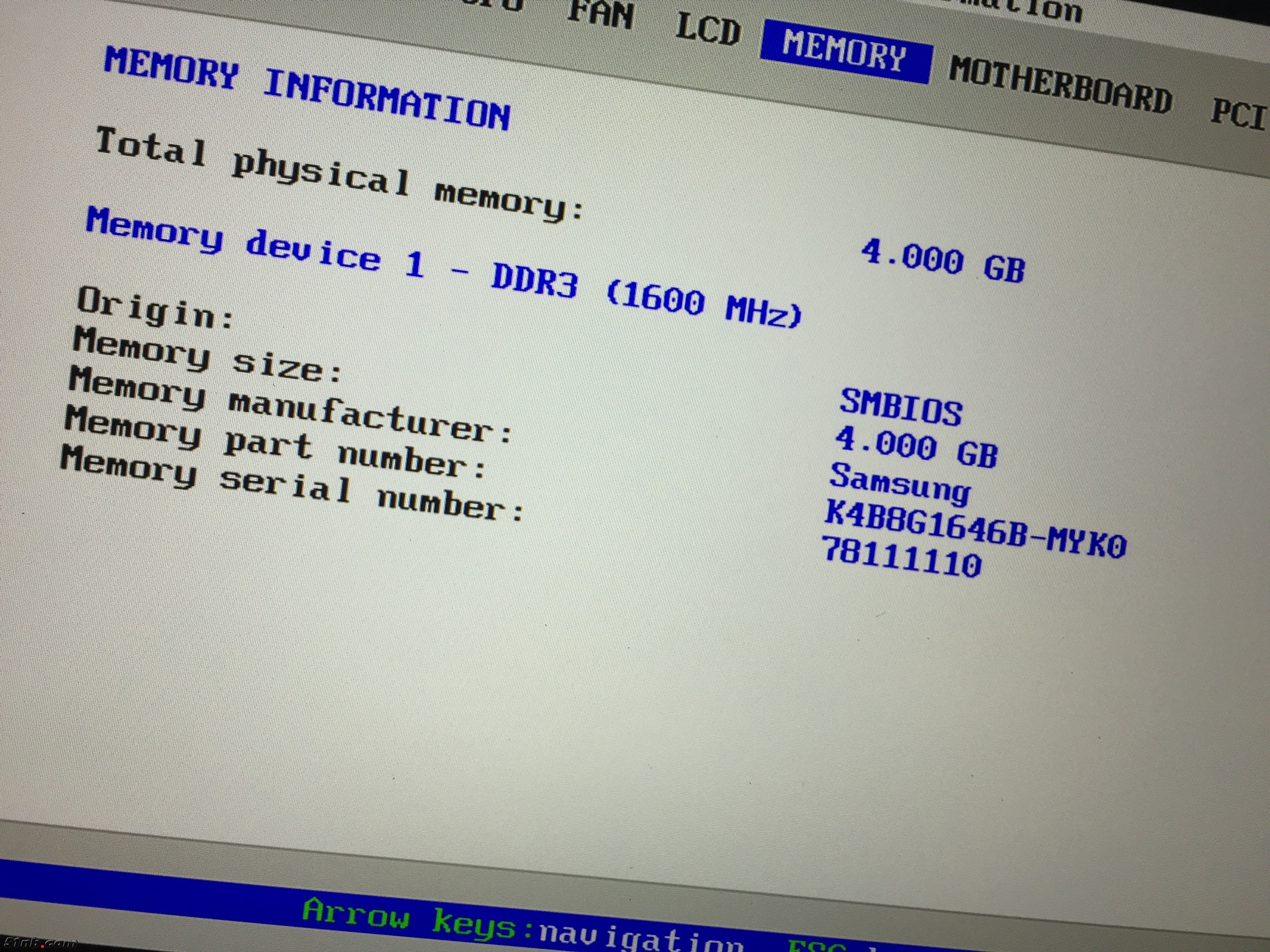Select the Memory size: label
Screen dimensions: 1270x952
pos(208,356)
